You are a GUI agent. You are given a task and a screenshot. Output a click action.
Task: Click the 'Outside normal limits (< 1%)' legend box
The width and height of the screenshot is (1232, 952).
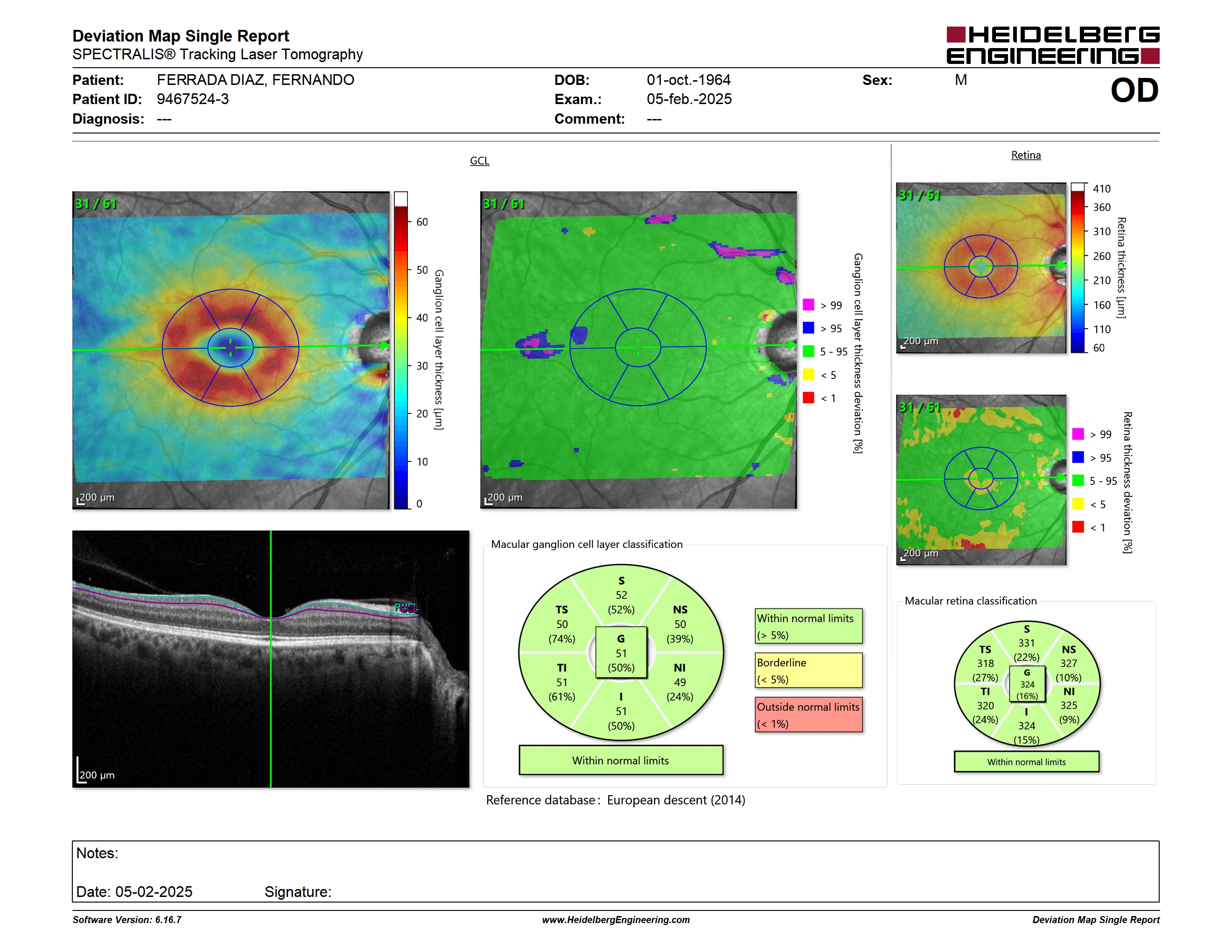point(809,714)
